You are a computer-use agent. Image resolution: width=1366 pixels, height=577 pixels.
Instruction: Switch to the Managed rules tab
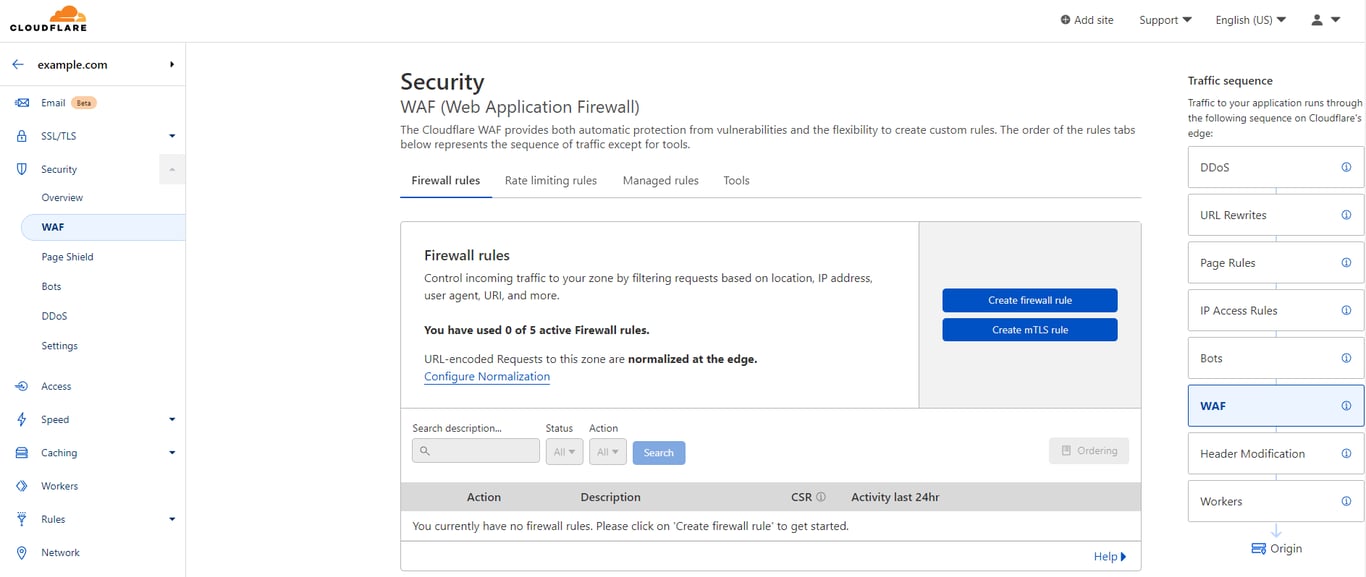tap(660, 180)
